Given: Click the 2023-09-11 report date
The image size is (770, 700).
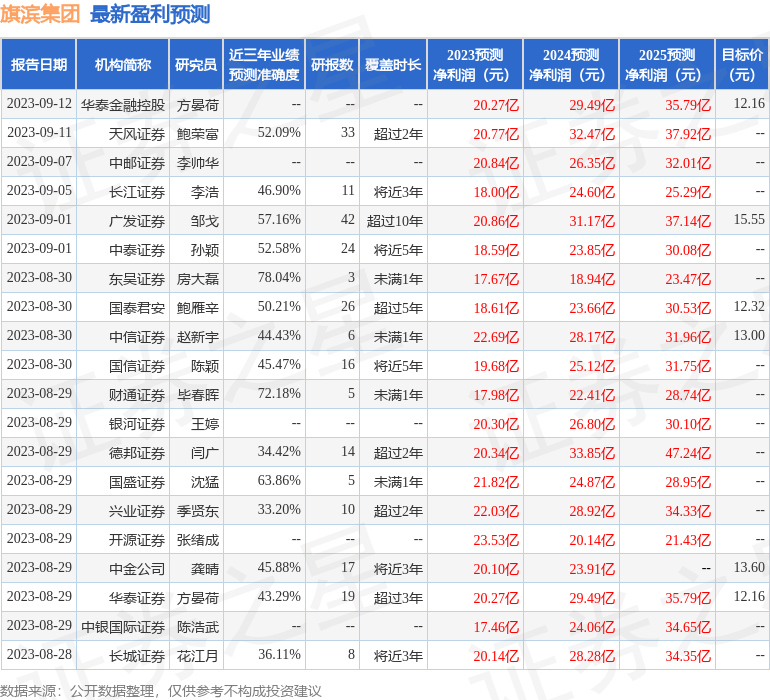Looking at the screenshot, I should pos(39,132).
